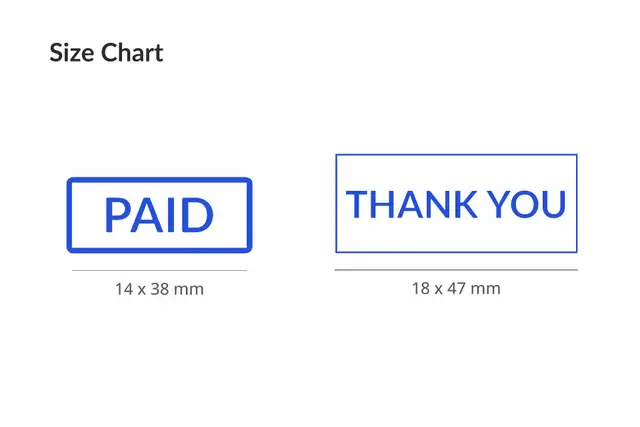The width and height of the screenshot is (640, 427).
Task: Click the 14 x 38 mm size label
Action: pos(159,289)
